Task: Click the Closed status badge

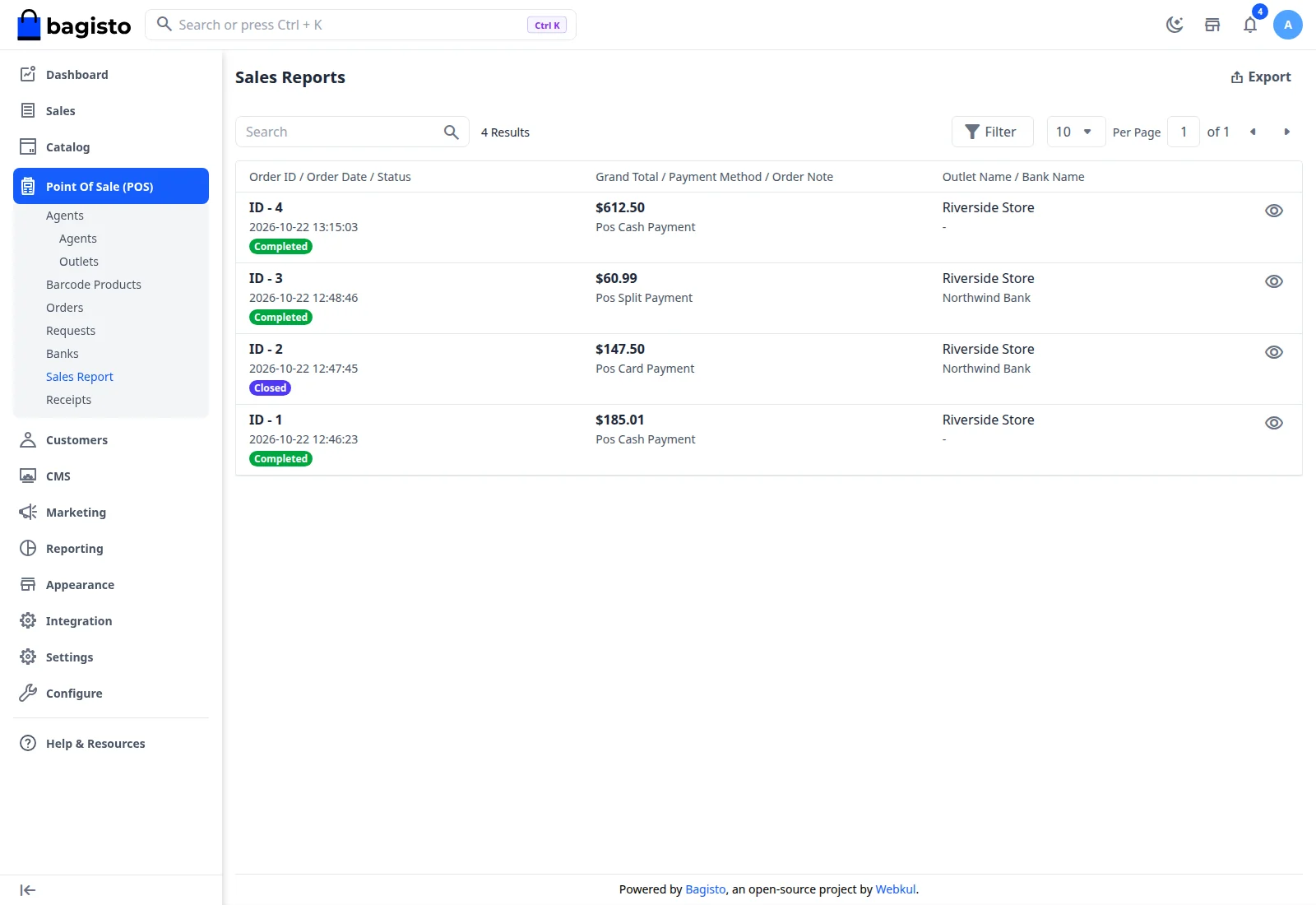Action: 270,388
